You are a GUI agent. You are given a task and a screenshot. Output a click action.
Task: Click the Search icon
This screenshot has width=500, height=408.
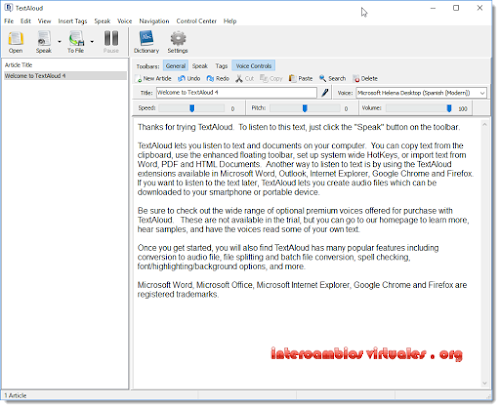click(x=333, y=79)
